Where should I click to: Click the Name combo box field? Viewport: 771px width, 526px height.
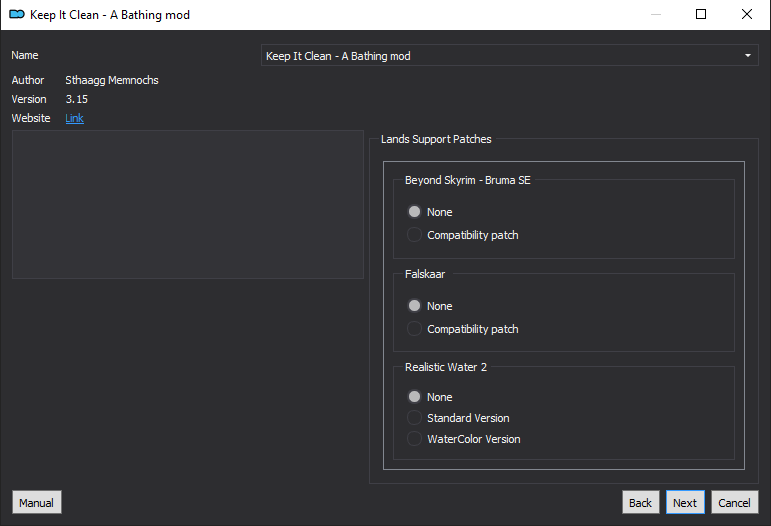click(509, 56)
